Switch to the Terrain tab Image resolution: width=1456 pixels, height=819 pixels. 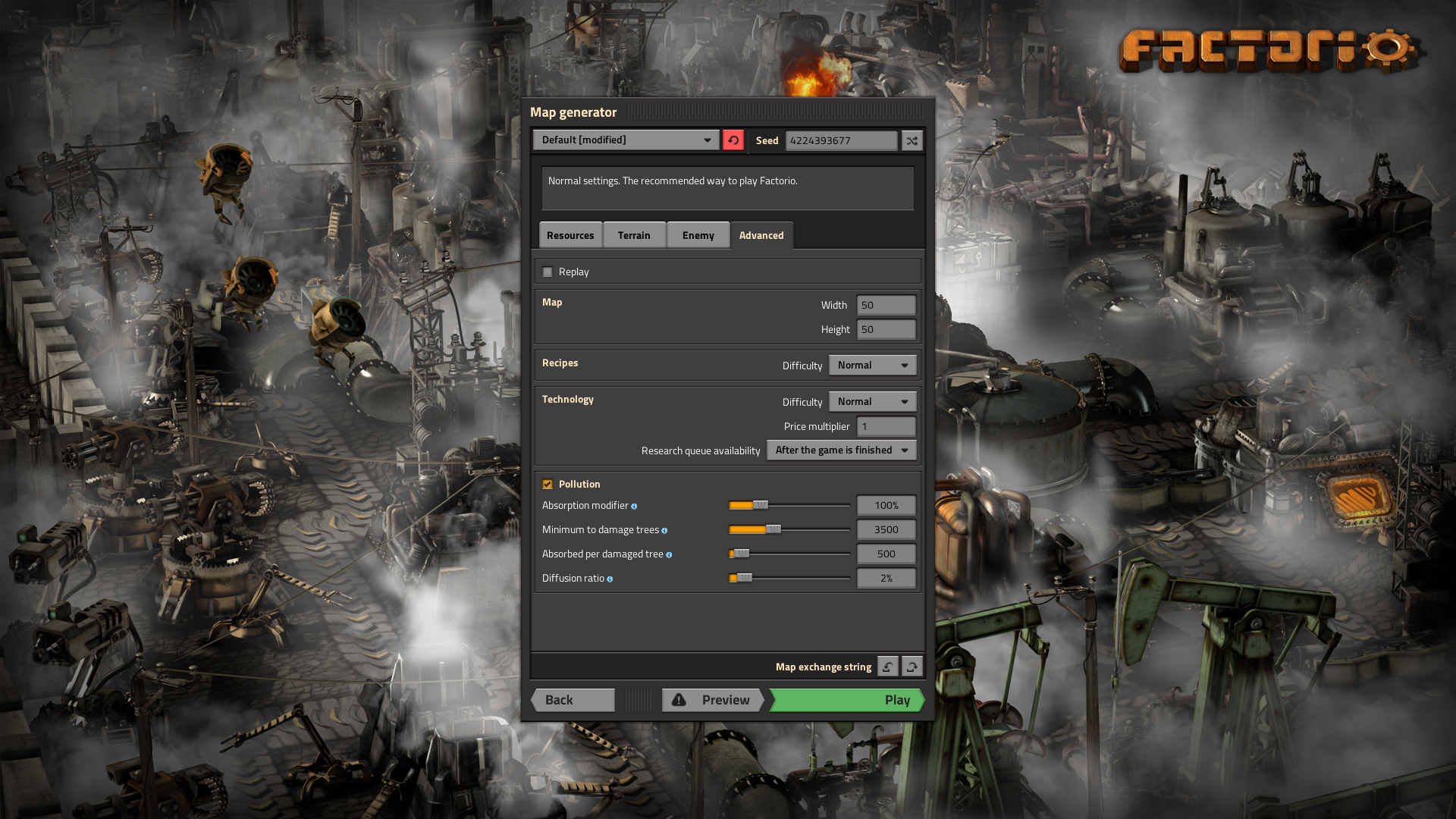[635, 235]
